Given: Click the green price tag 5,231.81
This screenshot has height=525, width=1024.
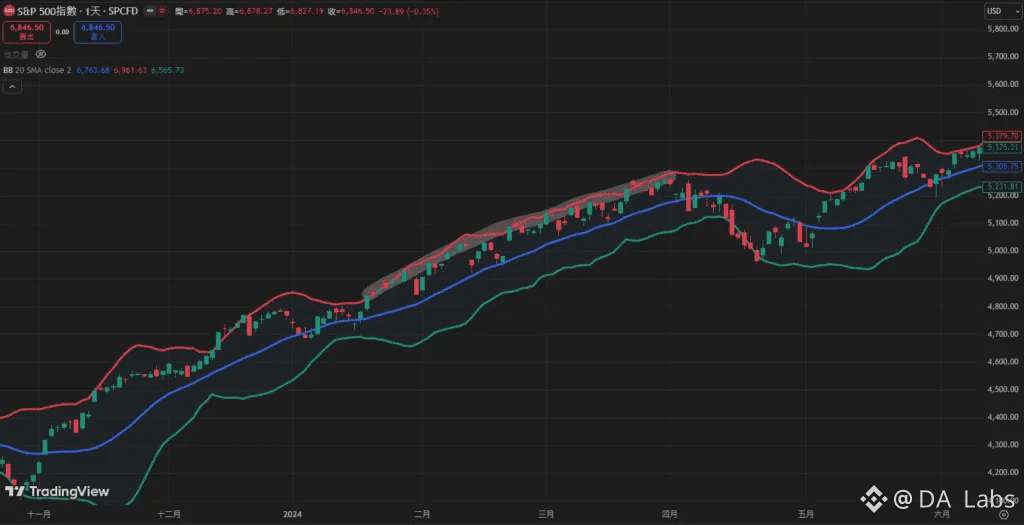Looking at the screenshot, I should 1001,187.
